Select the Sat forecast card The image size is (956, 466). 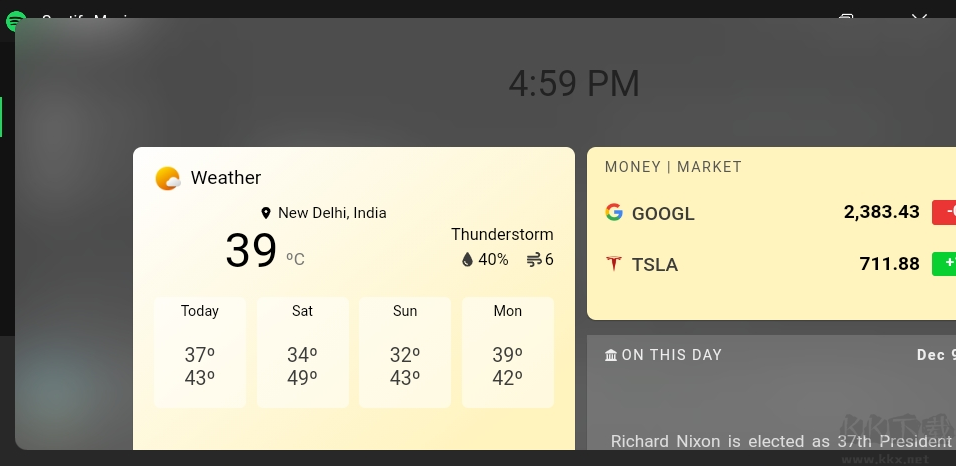click(303, 352)
